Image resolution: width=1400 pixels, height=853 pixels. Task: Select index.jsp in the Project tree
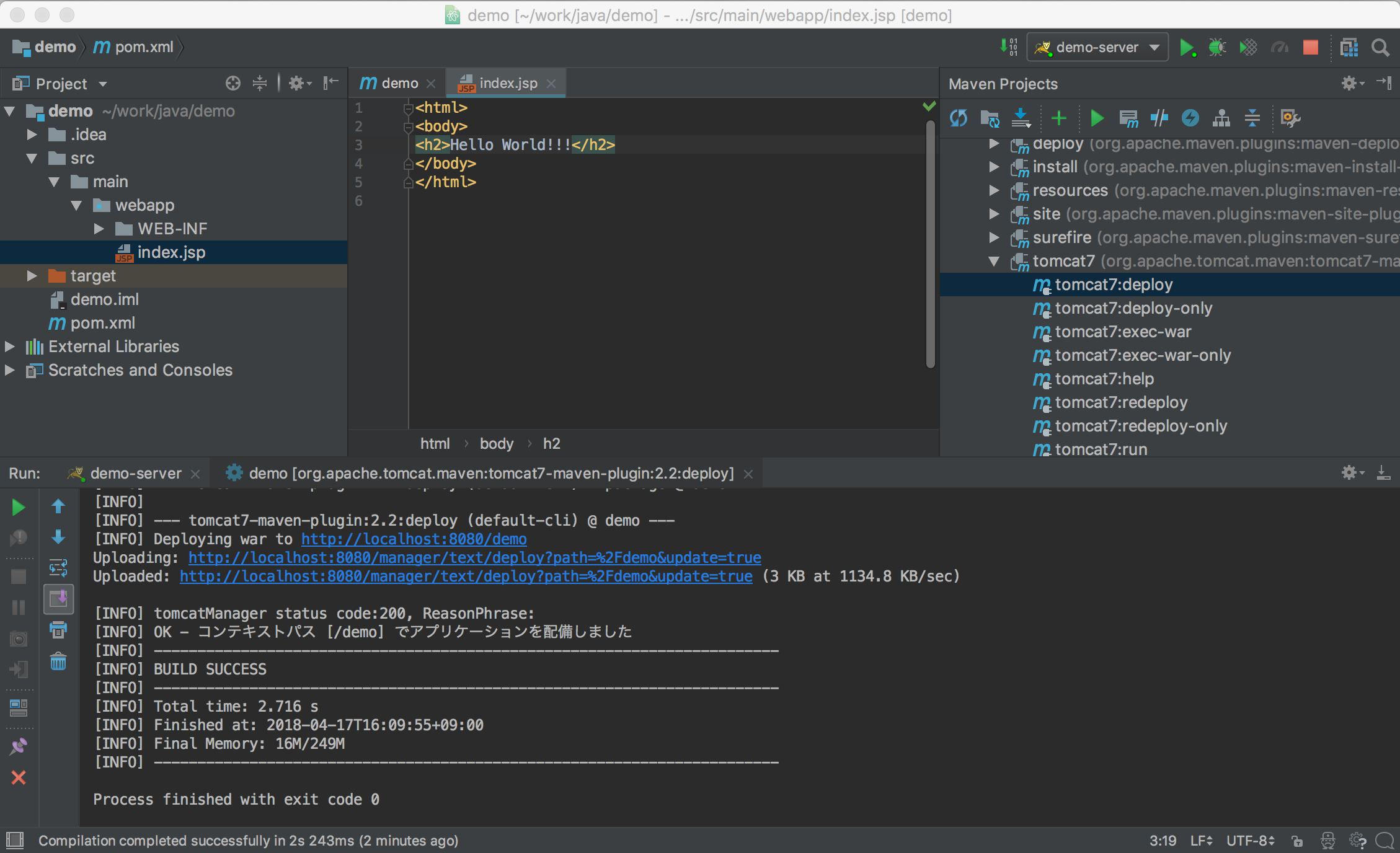171,252
